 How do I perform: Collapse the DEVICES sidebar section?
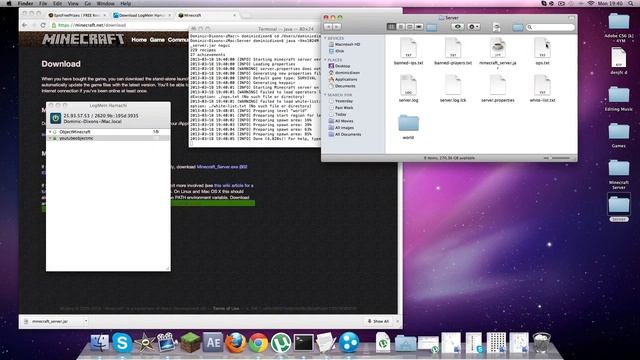coord(326,38)
